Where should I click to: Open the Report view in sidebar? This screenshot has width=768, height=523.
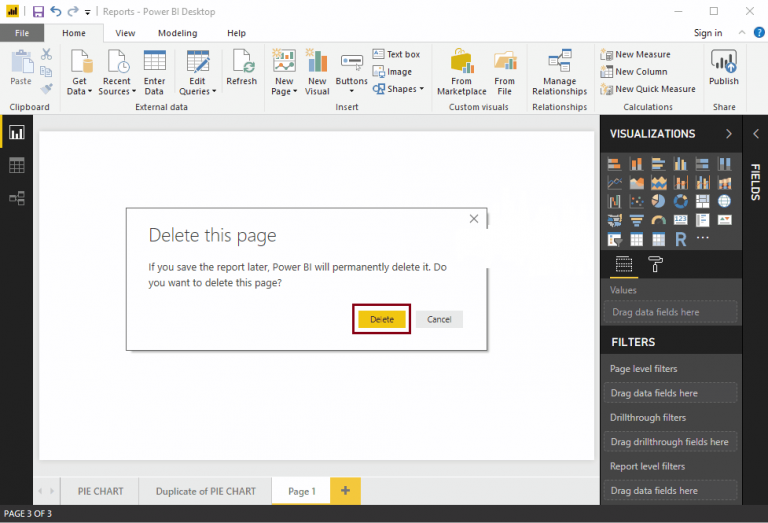coord(16,133)
